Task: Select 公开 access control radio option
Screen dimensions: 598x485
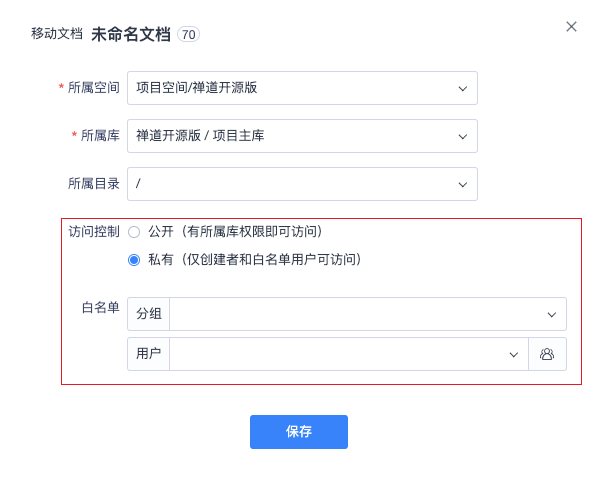Action: (x=134, y=232)
